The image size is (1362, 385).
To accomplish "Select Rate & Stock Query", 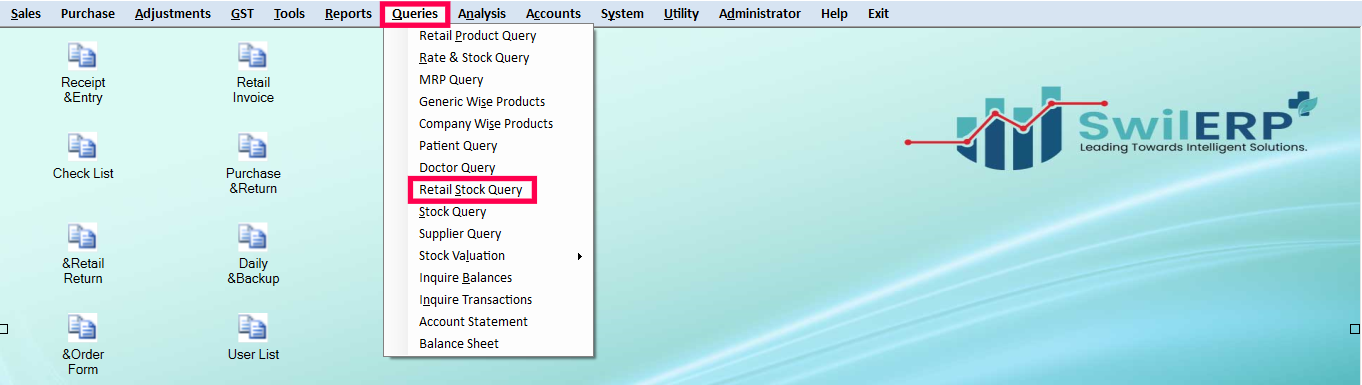I will tap(489, 58).
